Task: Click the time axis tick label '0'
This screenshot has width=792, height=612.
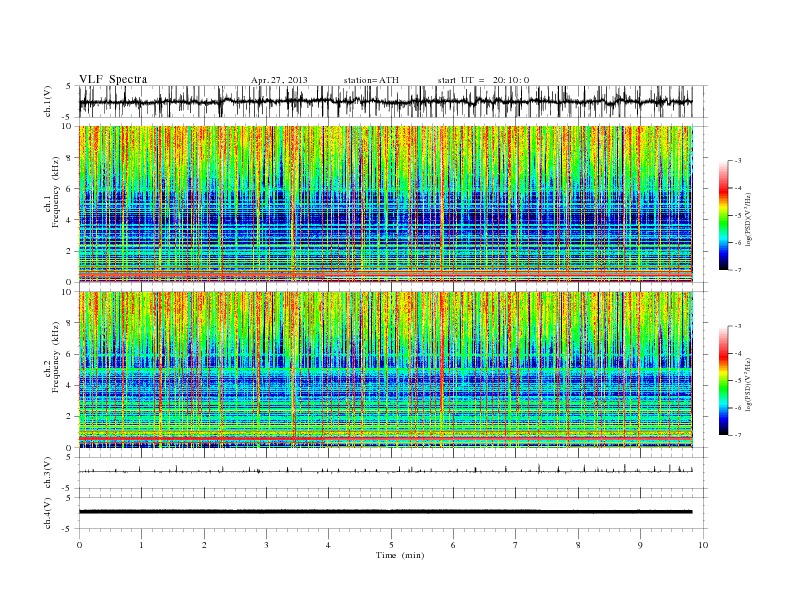Action: point(79,545)
